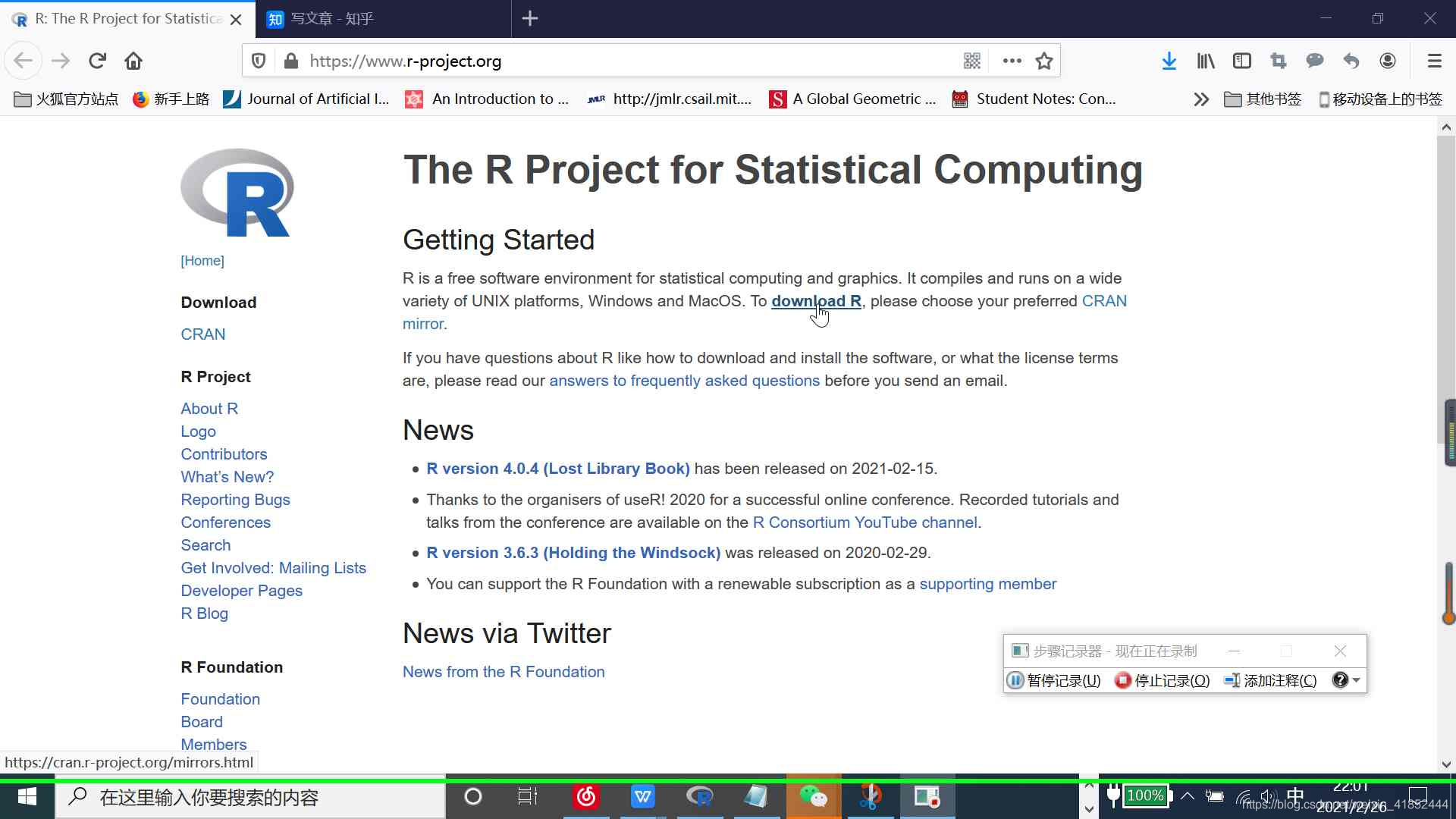The height and width of the screenshot is (819, 1456).
Task: Open the Firefox account avatar icon
Action: [1387, 61]
